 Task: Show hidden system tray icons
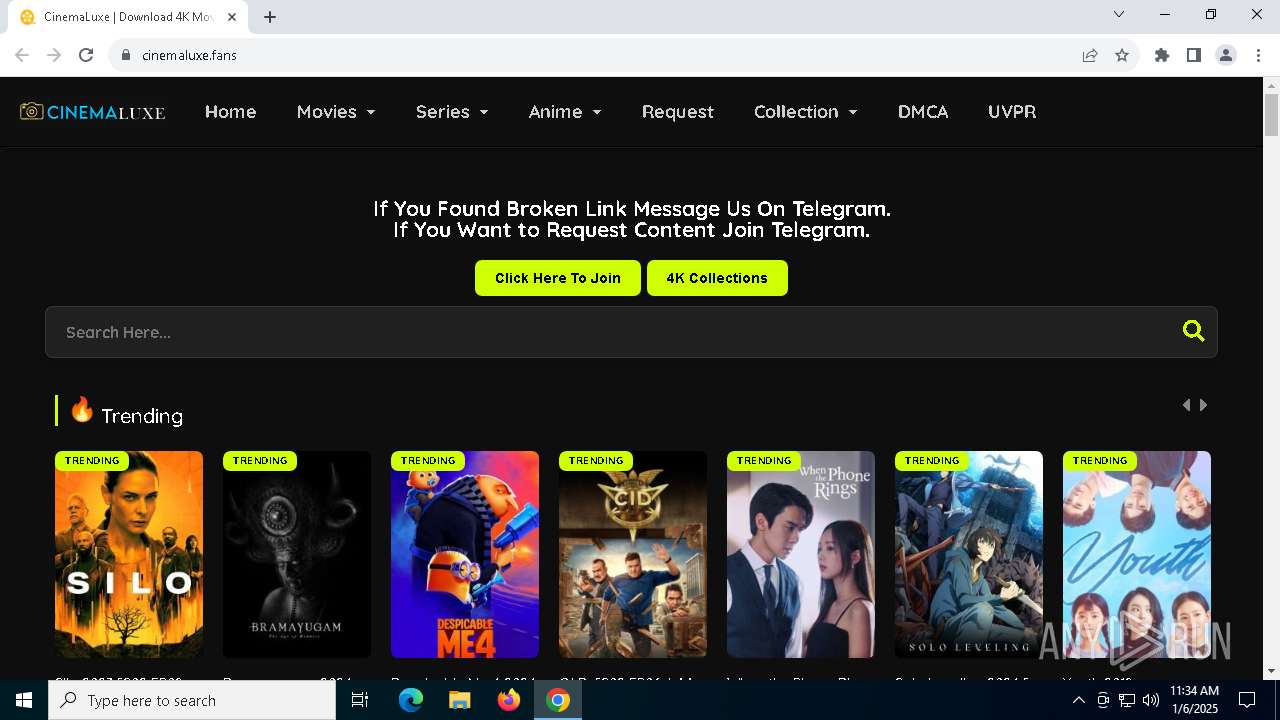(x=1078, y=700)
